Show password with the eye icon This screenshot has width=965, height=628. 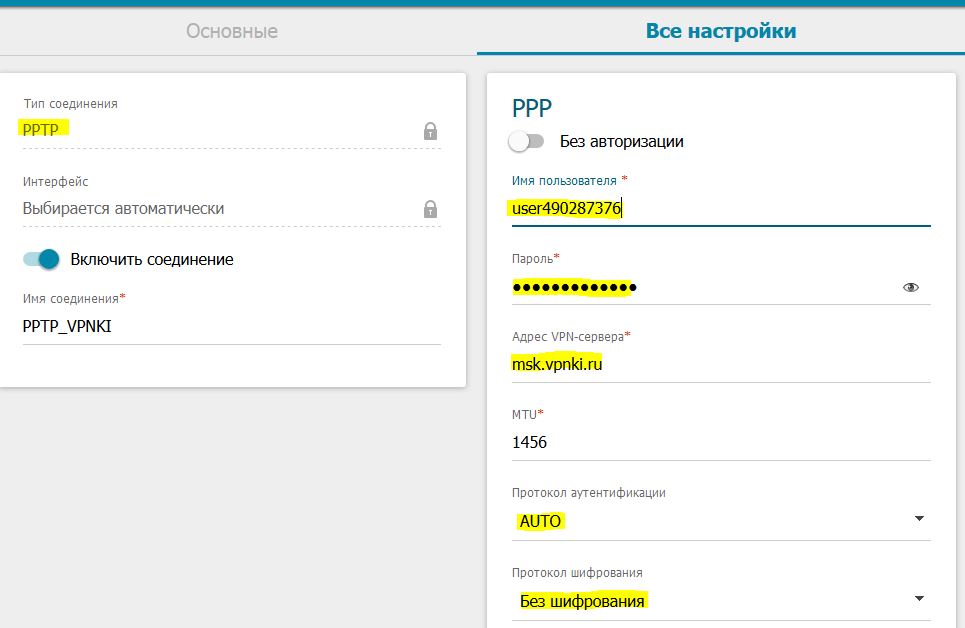[x=910, y=288]
